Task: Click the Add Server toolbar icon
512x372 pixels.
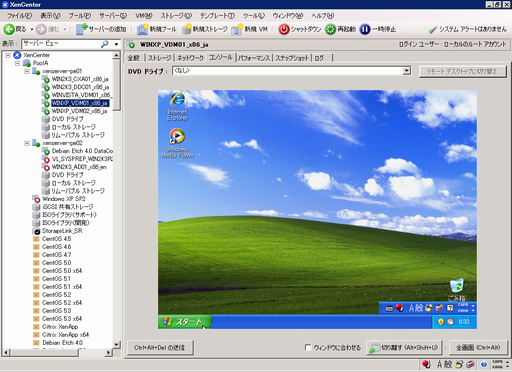Action: [x=81, y=29]
